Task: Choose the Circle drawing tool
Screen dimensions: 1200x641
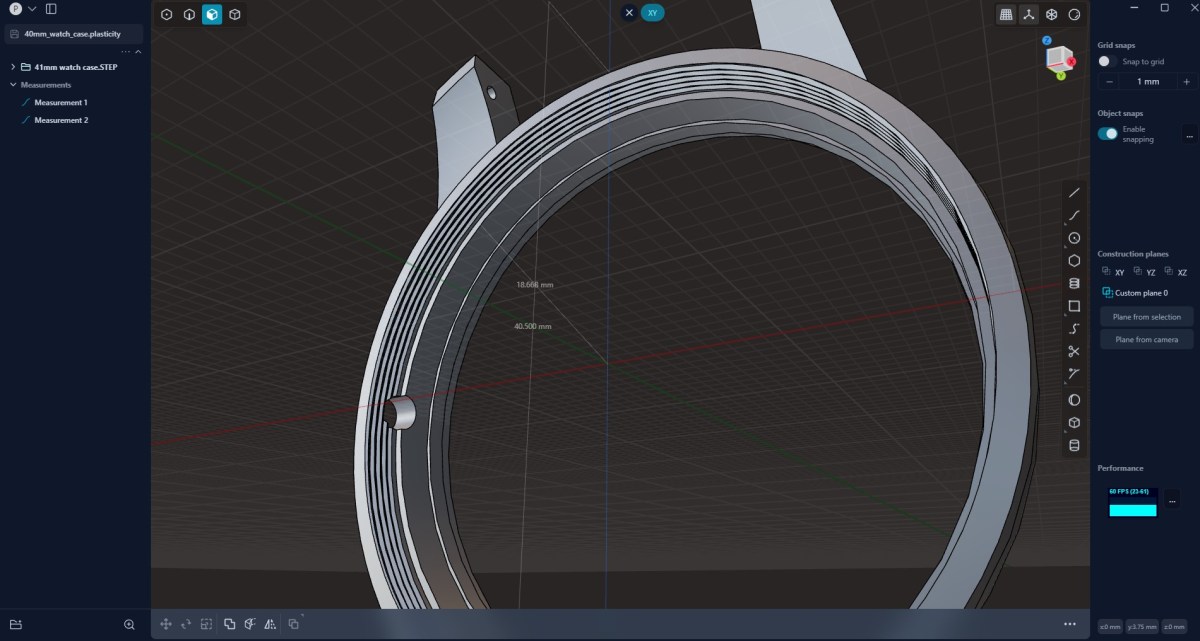Action: pyautogui.click(x=1074, y=238)
